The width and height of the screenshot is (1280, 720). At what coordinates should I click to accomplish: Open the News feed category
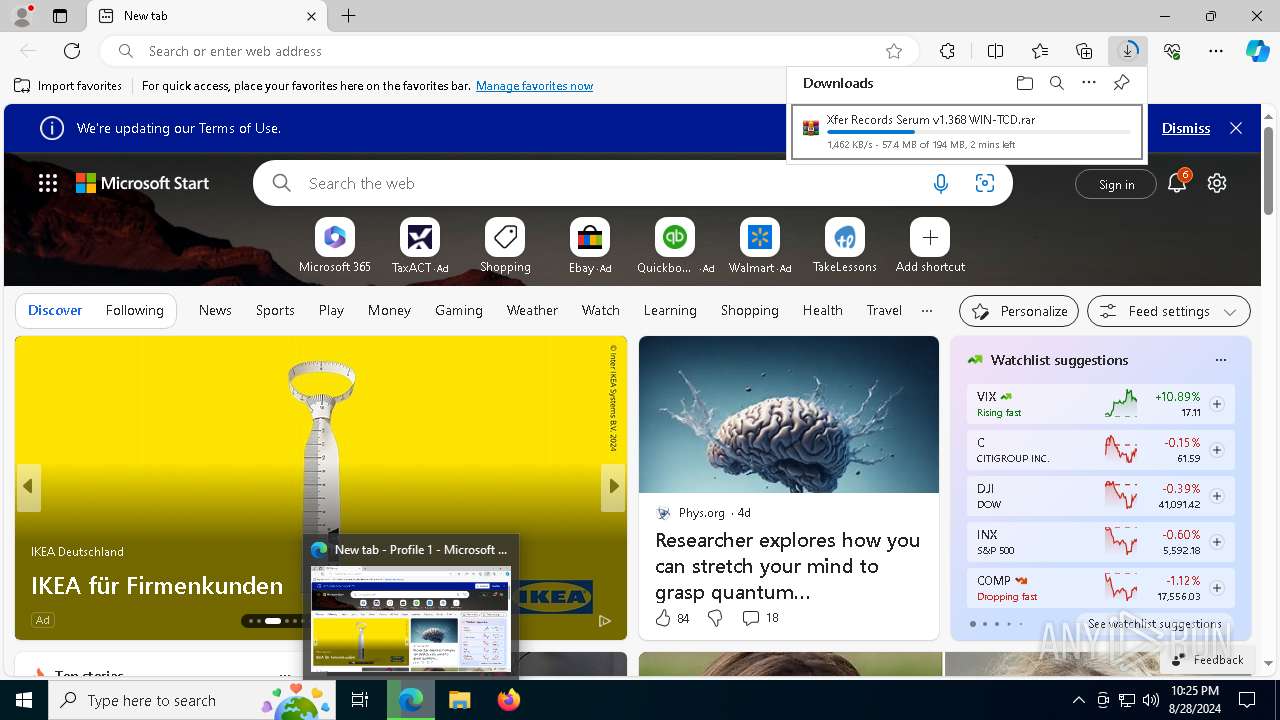coord(215,310)
